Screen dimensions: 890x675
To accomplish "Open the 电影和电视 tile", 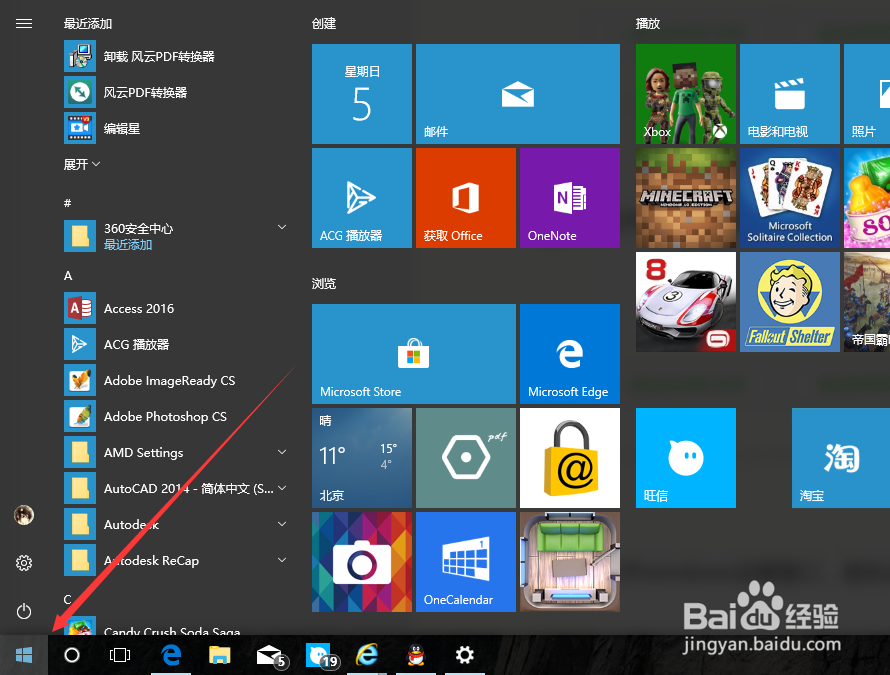I will coord(790,94).
